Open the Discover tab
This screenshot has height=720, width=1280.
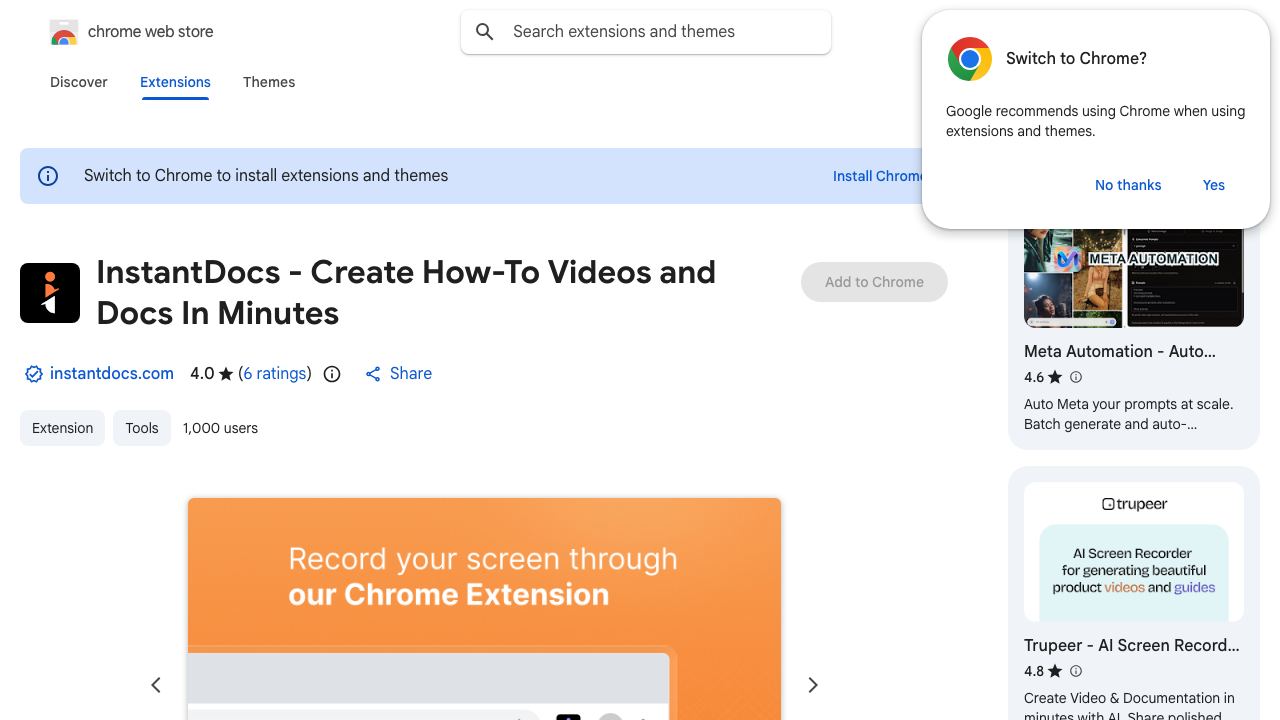pos(79,82)
